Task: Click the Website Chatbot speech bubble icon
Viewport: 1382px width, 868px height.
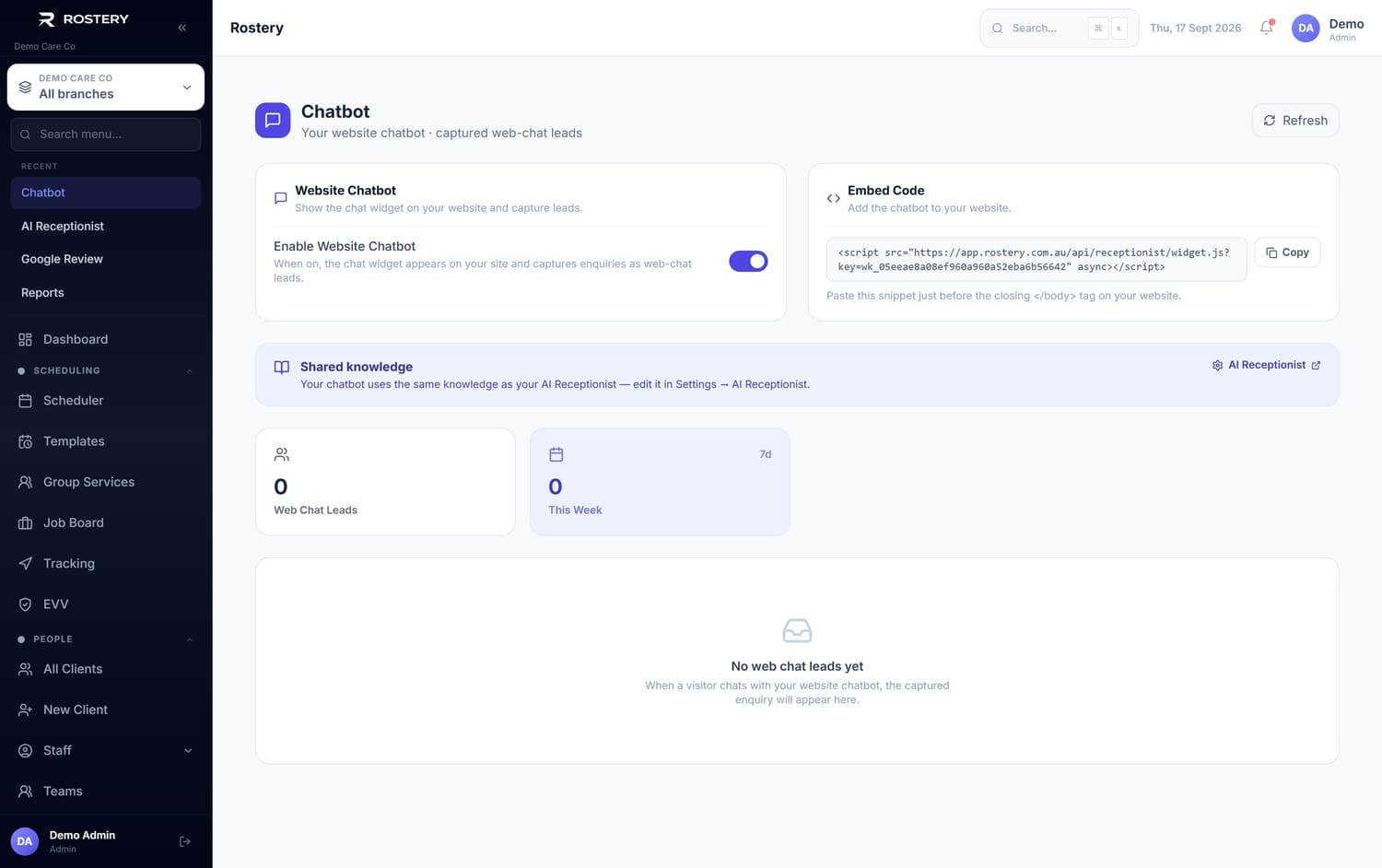Action: [281, 198]
